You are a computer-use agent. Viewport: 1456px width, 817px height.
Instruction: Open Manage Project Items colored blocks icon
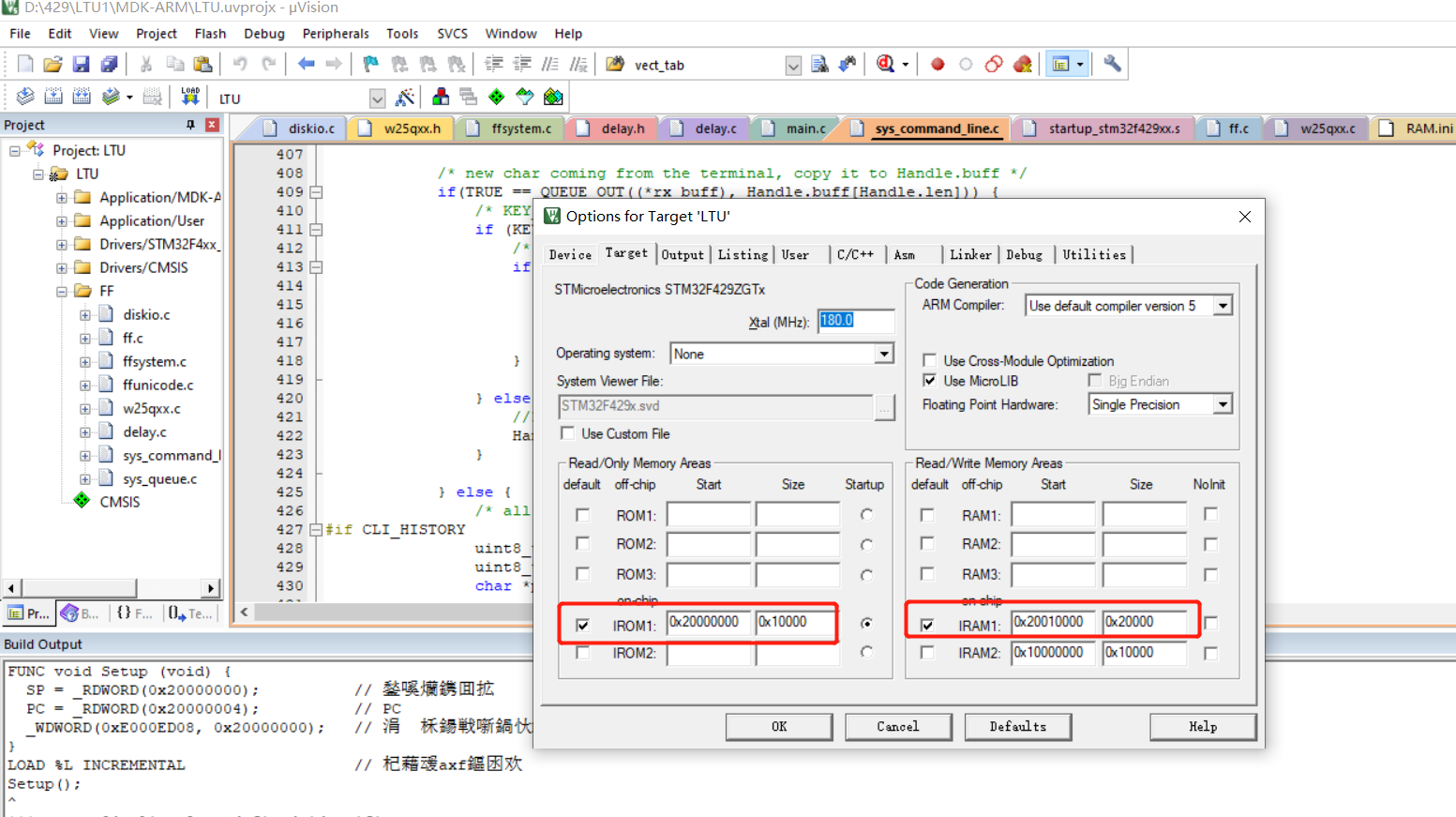pos(441,97)
